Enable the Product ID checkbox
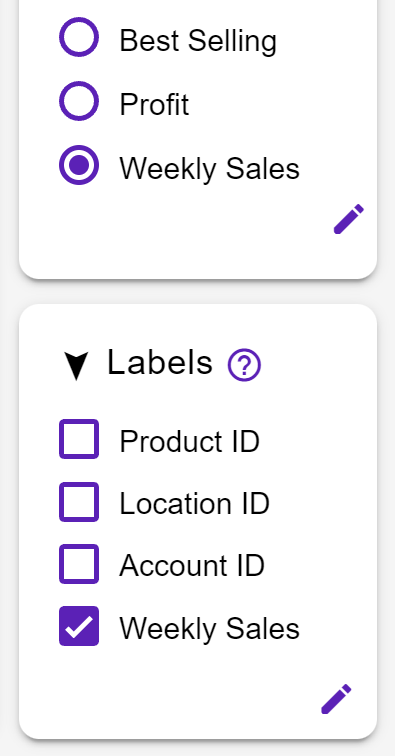The image size is (395, 756). (x=79, y=439)
